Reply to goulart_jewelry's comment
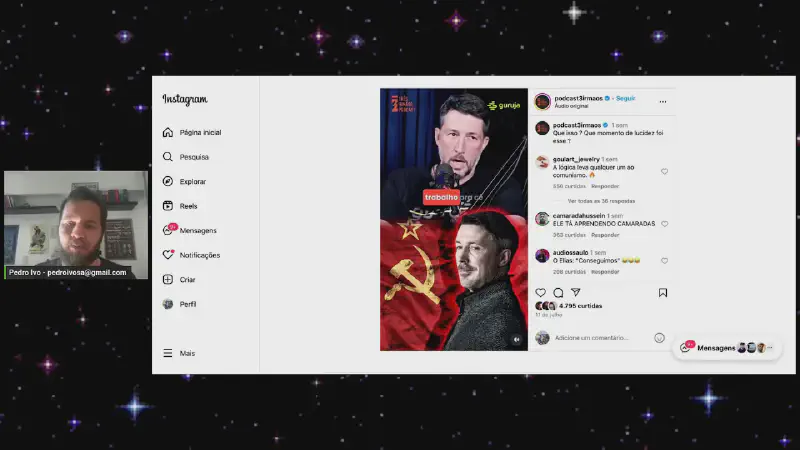This screenshot has height=450, width=800. pyautogui.click(x=605, y=186)
